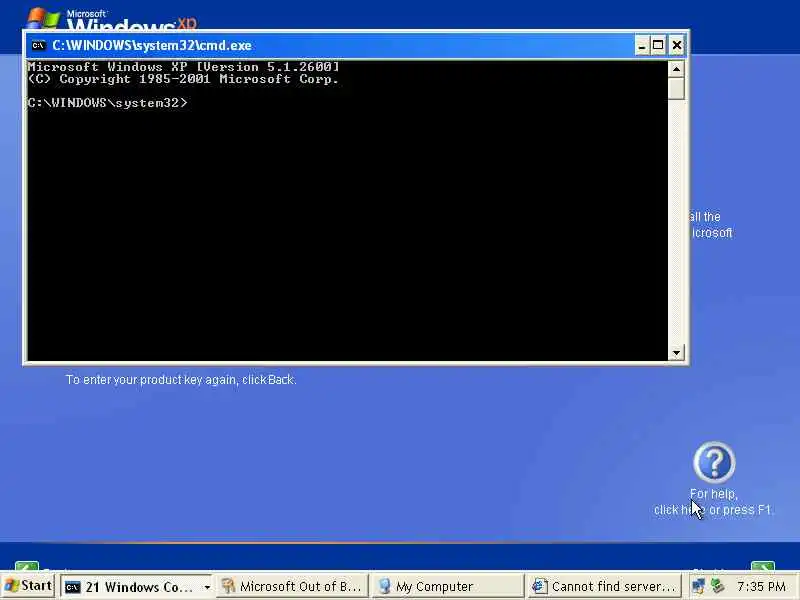This screenshot has width=800, height=600.
Task: Switch to Microsoft Out of B... taskbar window
Action: tap(292, 587)
